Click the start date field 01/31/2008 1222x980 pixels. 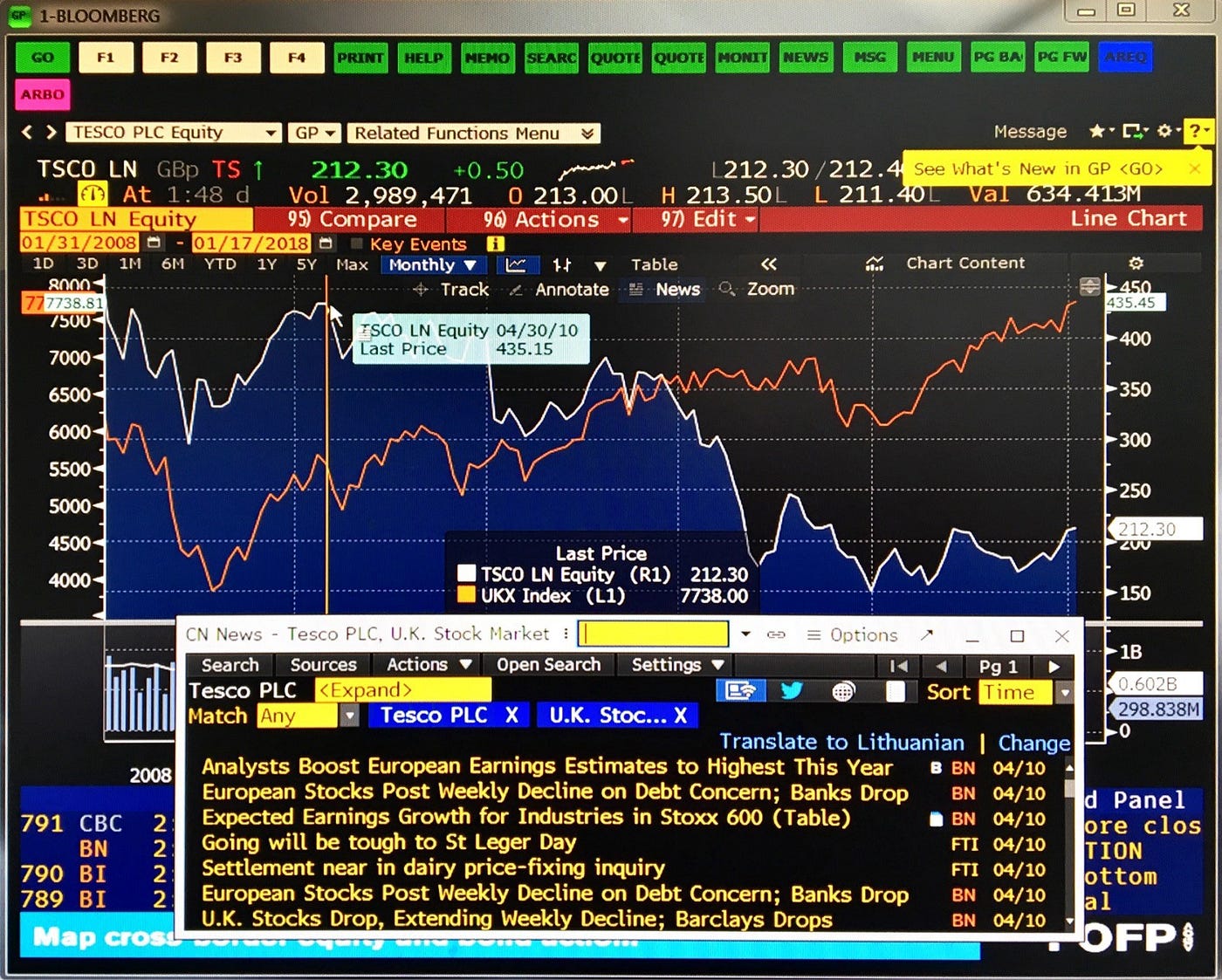click(79, 243)
